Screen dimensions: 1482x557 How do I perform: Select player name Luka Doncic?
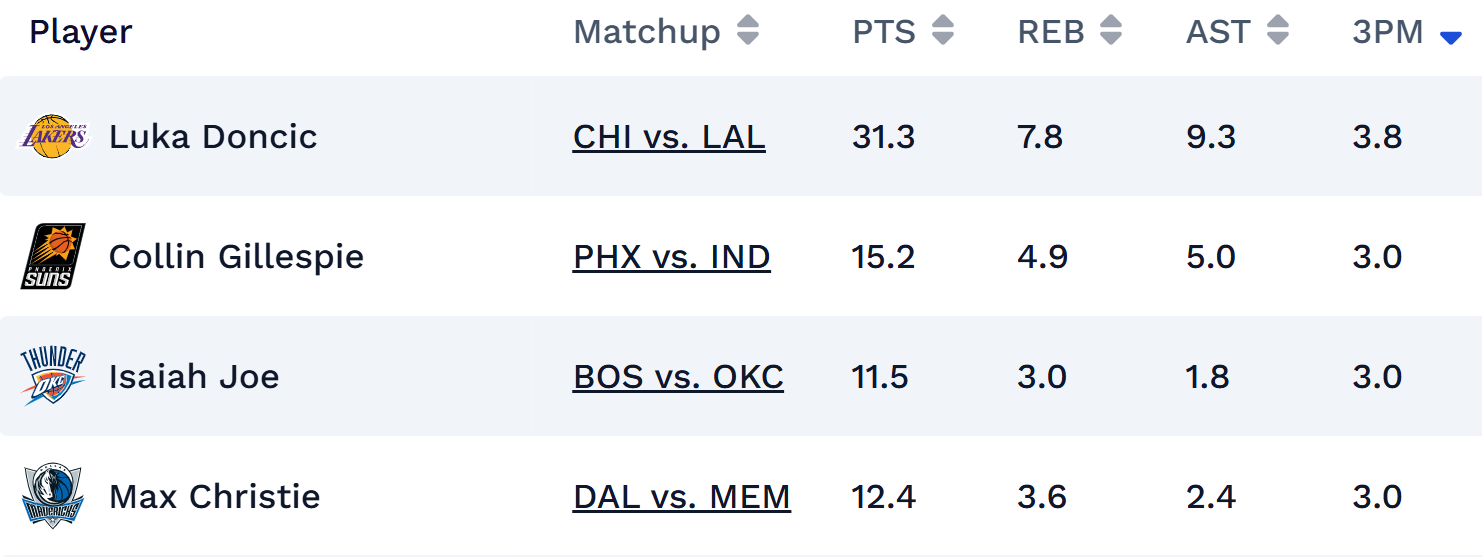(x=213, y=136)
